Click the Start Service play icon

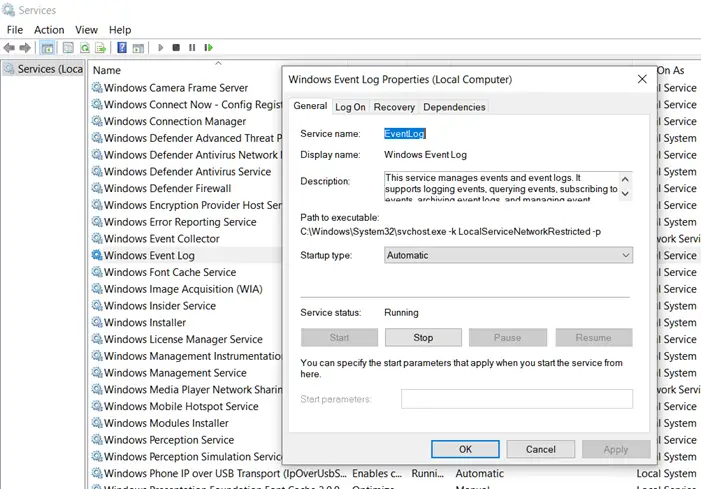(x=160, y=47)
